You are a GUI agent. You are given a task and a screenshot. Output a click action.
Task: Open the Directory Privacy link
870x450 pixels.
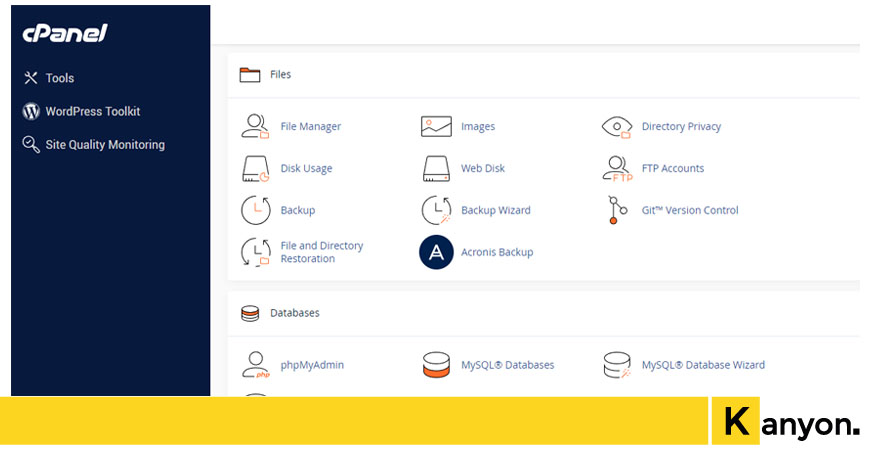(681, 127)
